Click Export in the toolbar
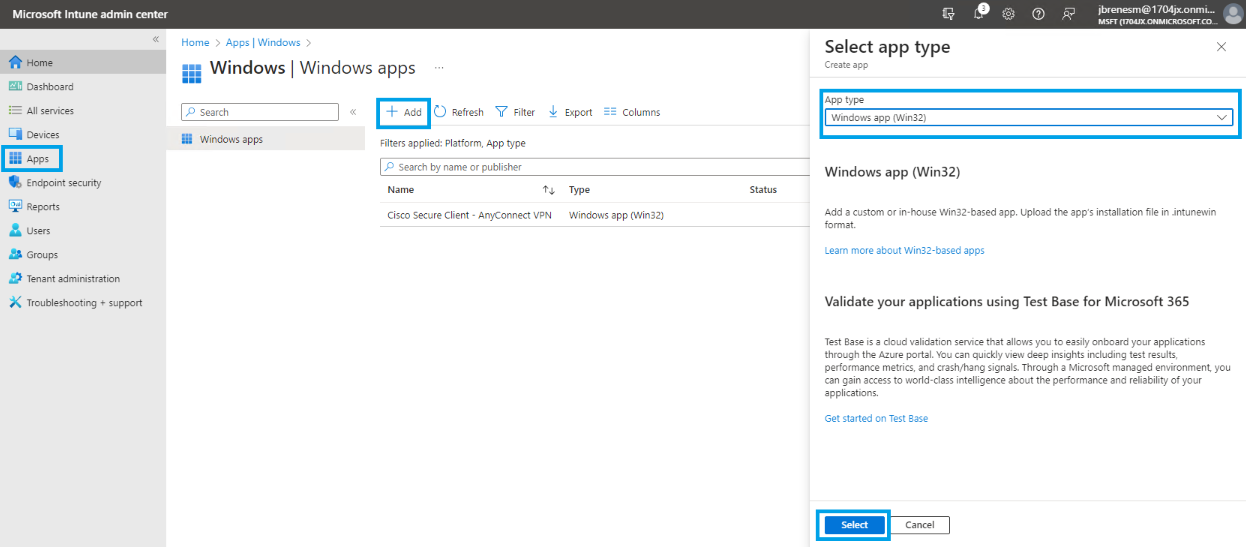Image resolution: width=1246 pixels, height=547 pixels. coord(570,112)
